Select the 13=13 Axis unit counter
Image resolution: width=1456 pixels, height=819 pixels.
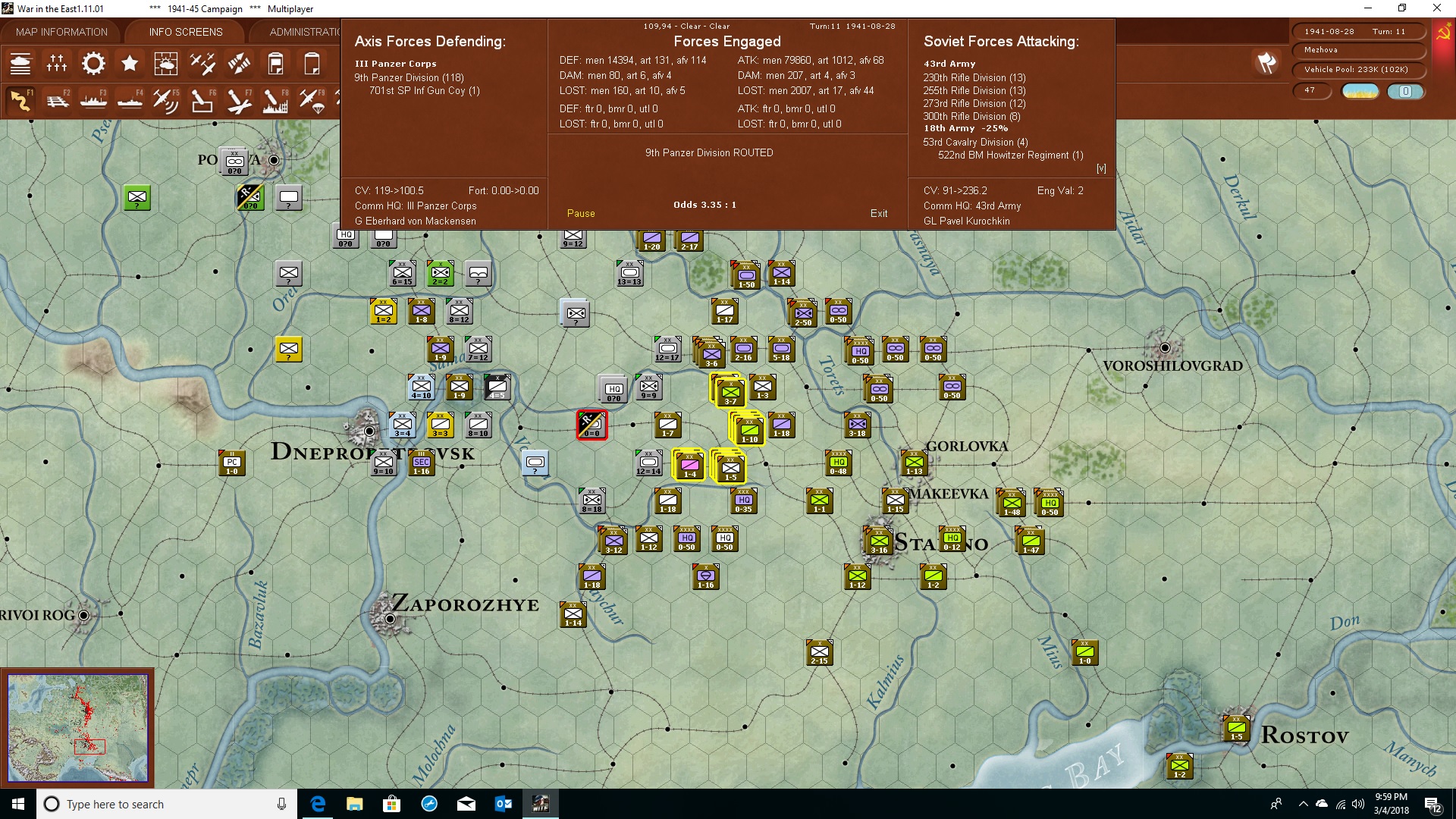tap(629, 273)
